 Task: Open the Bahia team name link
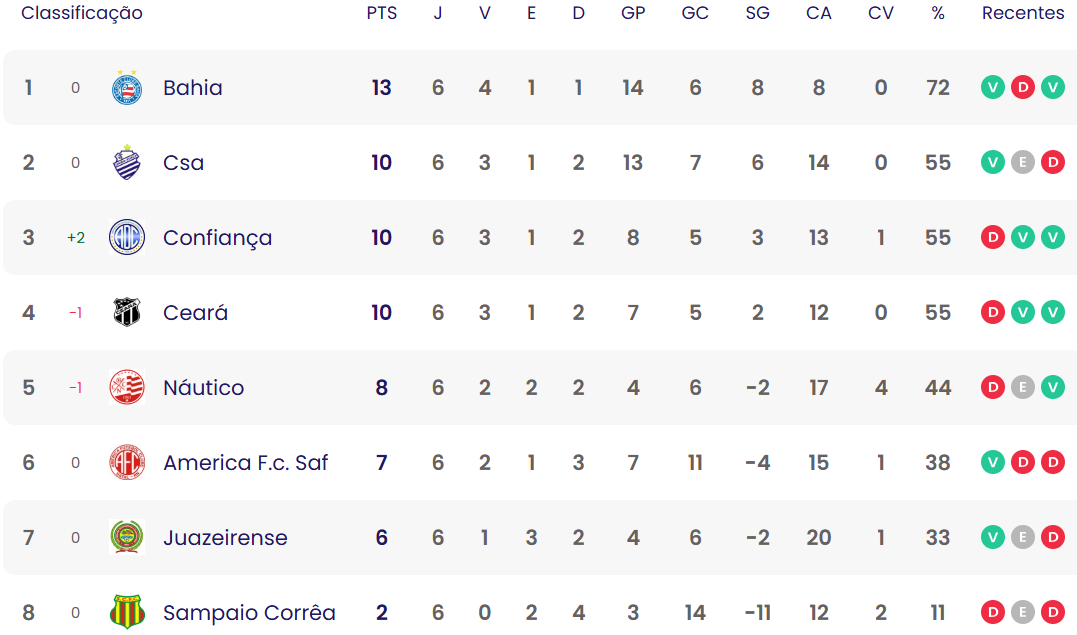193,88
